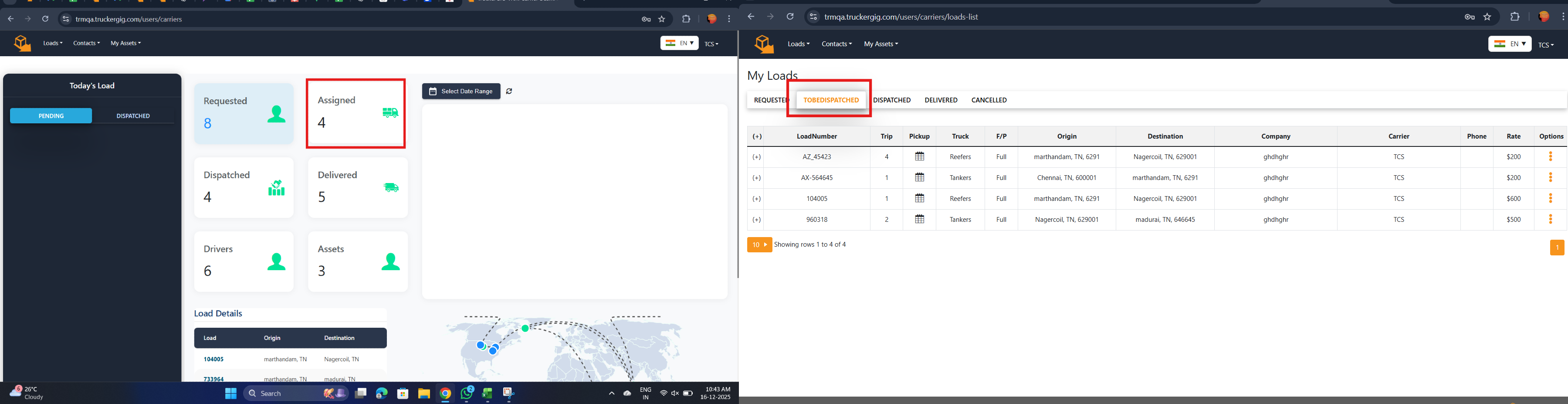The image size is (1568, 404).
Task: Open options menu for load AZ_45423
Action: (1550, 157)
